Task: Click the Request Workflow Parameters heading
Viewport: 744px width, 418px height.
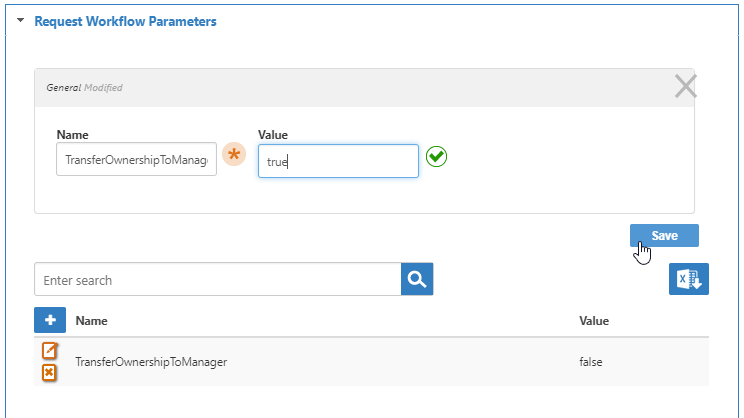Action: (x=125, y=21)
